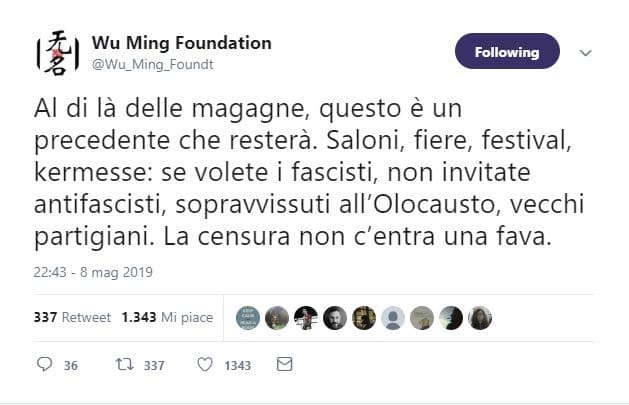The width and height of the screenshot is (629, 405).
Task: Open the 22:43 - 8 mag 2019 timestamp
Action: point(92,273)
